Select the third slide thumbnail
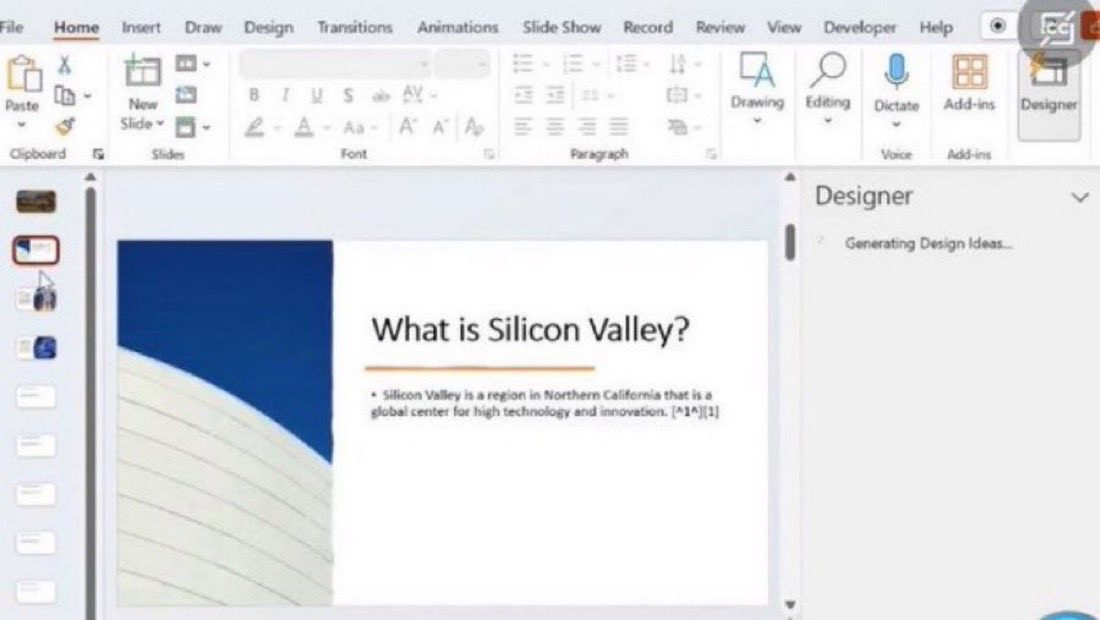Viewport: 1100px width, 620px height. [36, 299]
